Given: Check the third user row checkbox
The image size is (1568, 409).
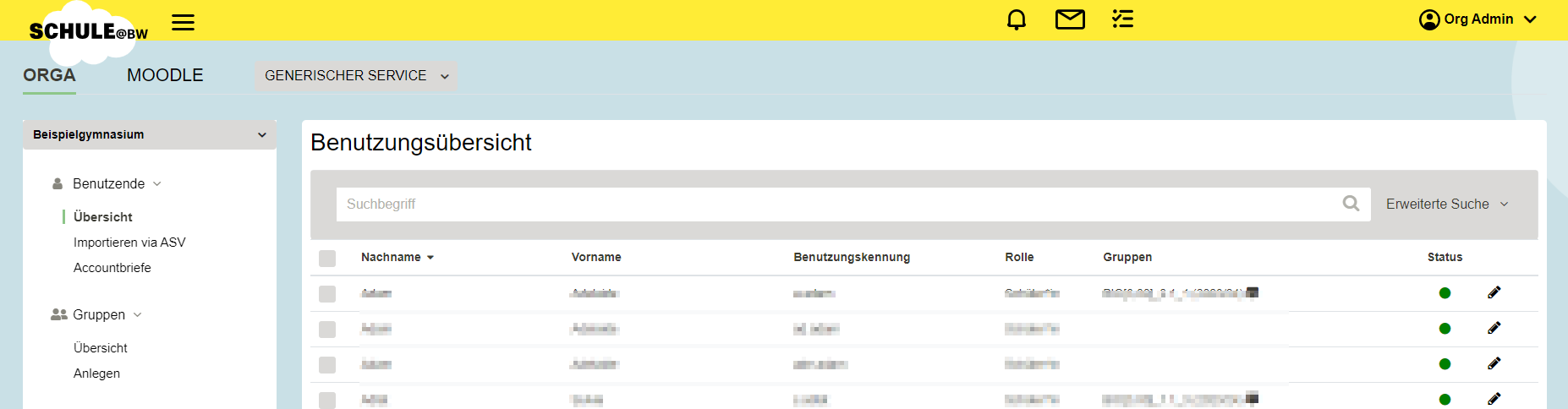Looking at the screenshot, I should (x=327, y=365).
